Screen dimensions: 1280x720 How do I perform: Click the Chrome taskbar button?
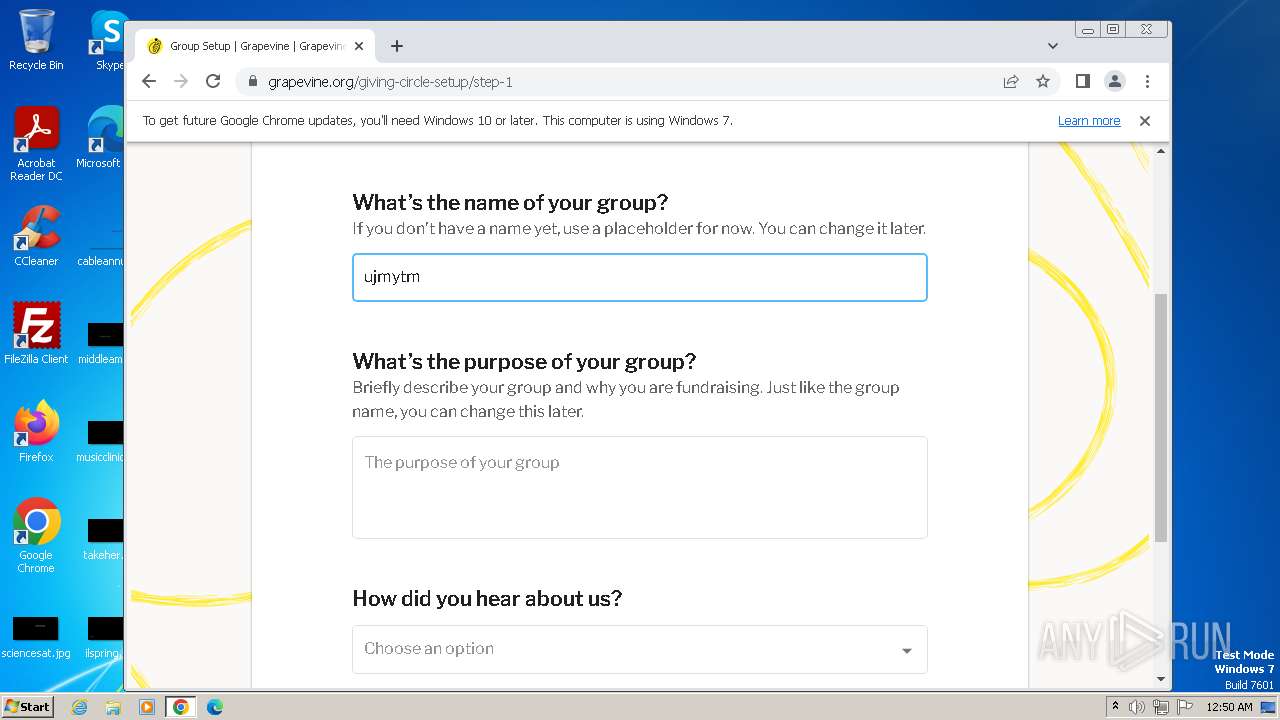pos(181,707)
